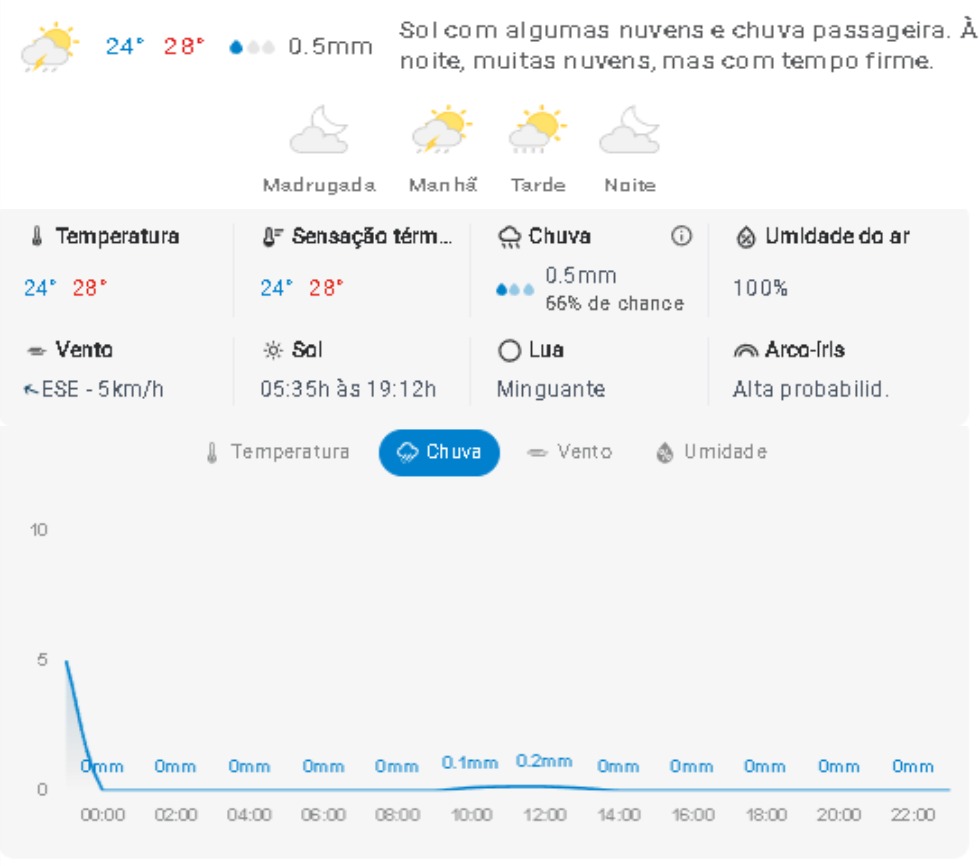Screen dimensions: 980x866
Task: Click the Manhã sun-and-storm weather icon
Action: (x=442, y=130)
